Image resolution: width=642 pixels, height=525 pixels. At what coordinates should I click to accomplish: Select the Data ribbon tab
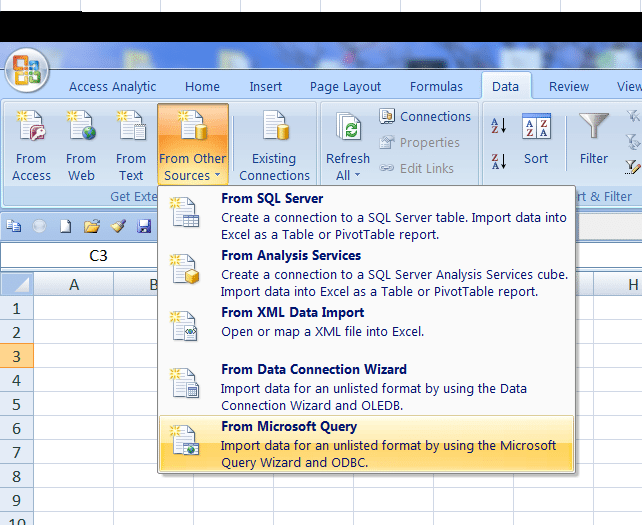tap(506, 86)
